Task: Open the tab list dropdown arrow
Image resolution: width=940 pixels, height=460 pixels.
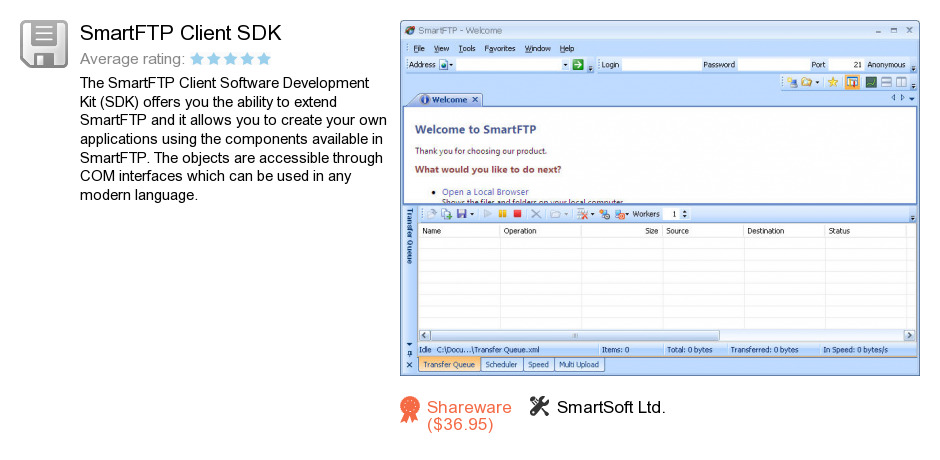Action: pos(912,98)
